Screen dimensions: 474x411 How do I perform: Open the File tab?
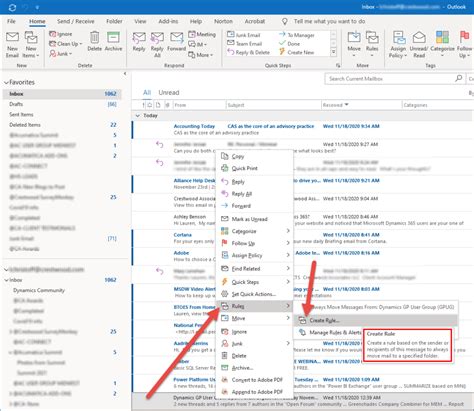11,21
